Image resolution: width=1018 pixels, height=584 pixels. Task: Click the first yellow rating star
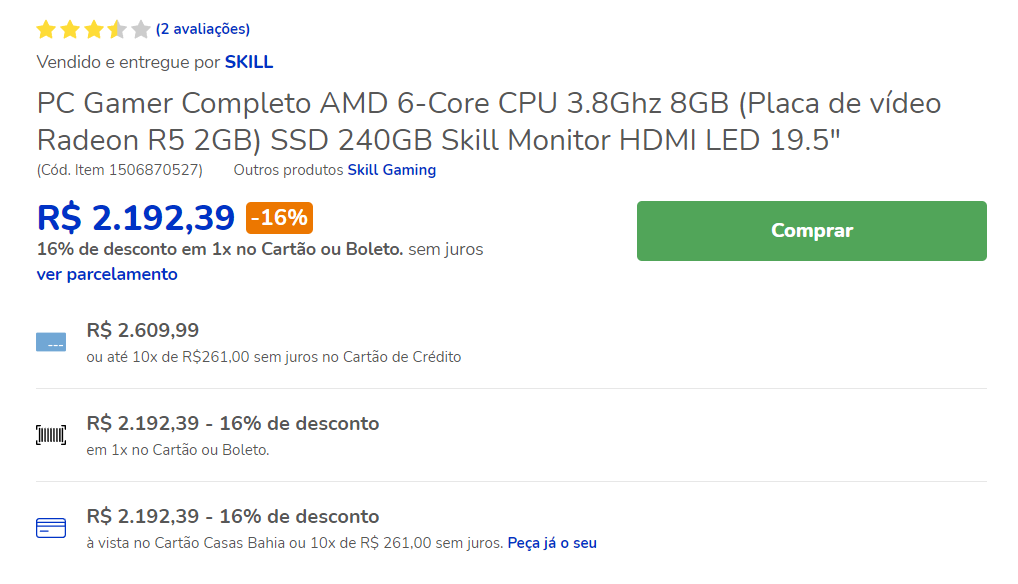click(46, 29)
